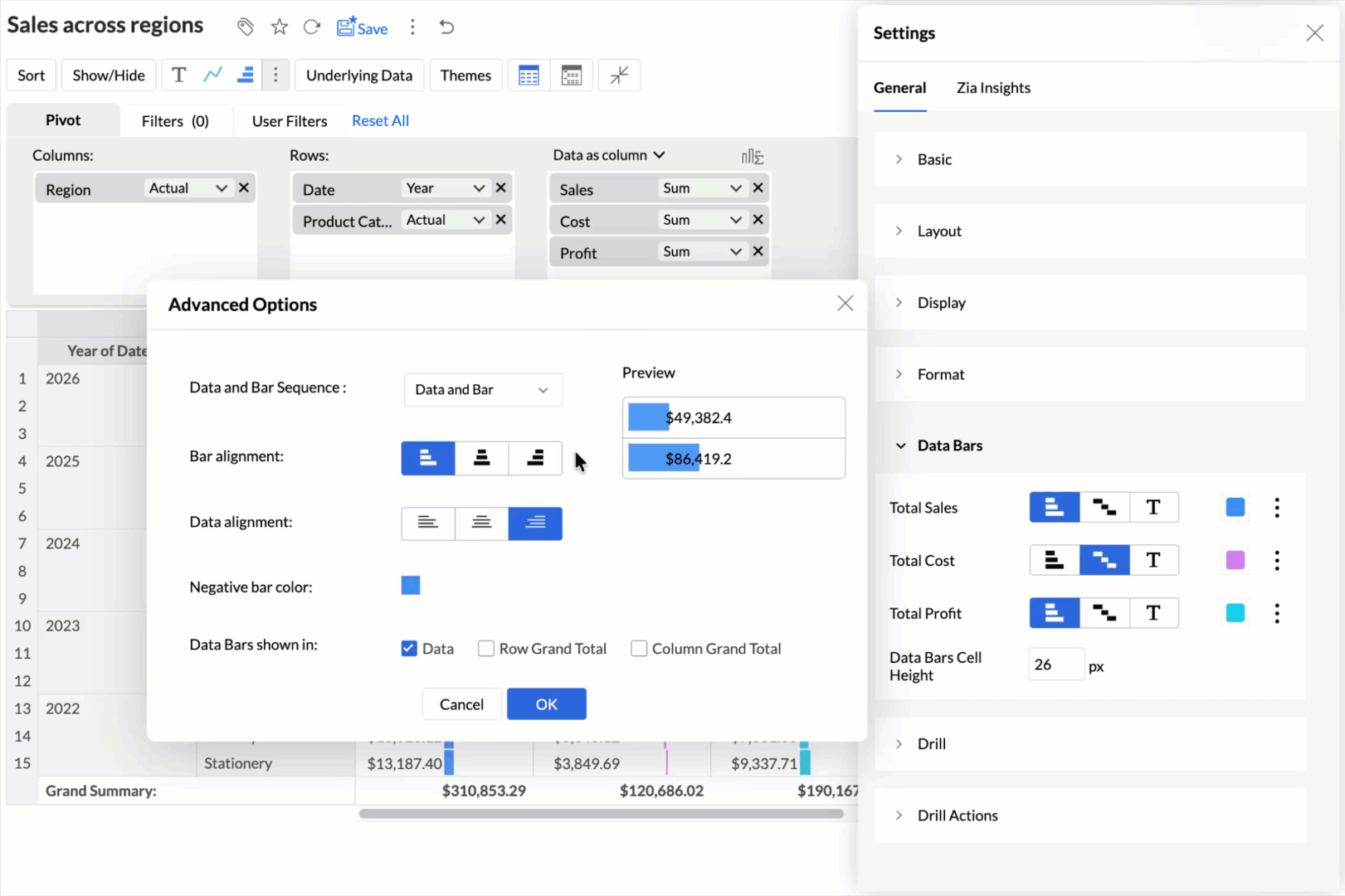Click the tag icon beside the report title

tap(245, 27)
